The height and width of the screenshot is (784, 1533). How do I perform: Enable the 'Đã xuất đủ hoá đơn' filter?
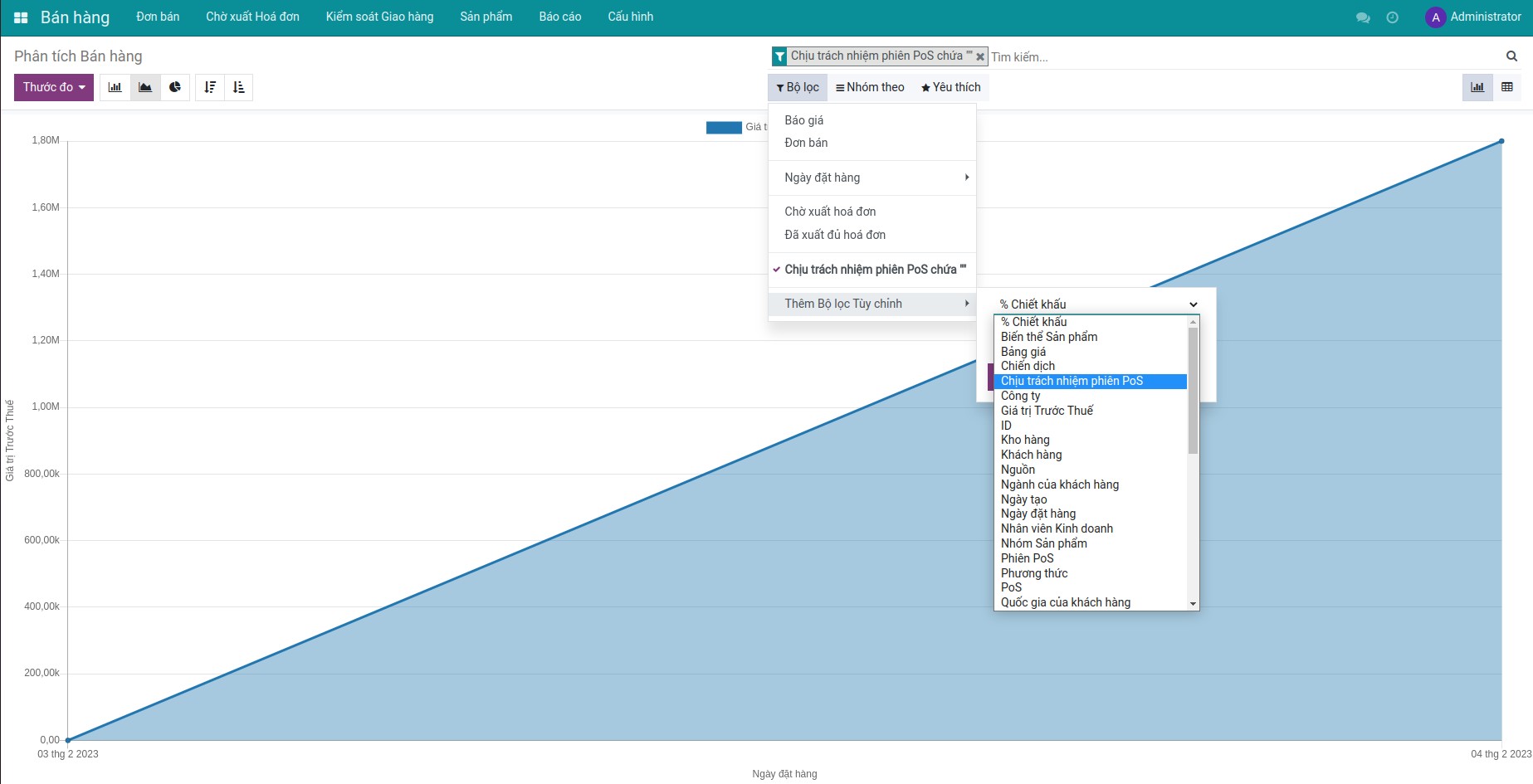tap(834, 235)
